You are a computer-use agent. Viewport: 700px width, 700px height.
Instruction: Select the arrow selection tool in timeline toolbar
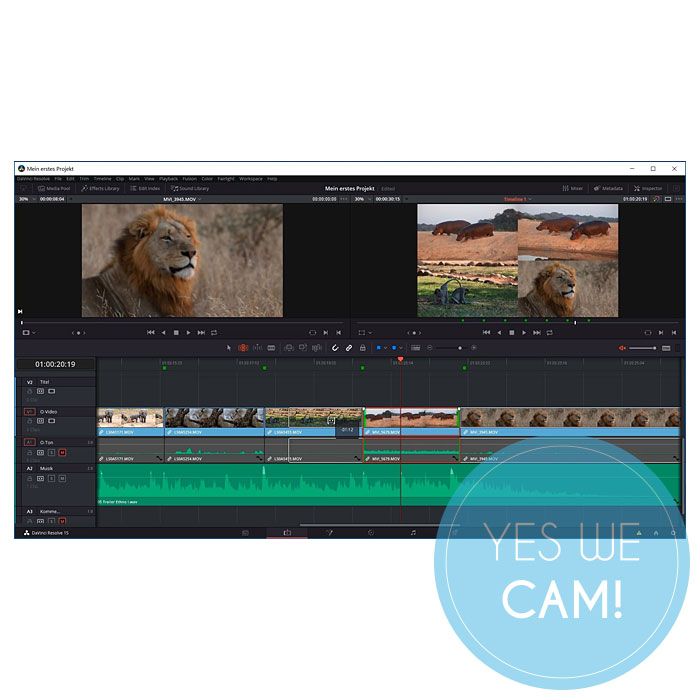point(229,348)
